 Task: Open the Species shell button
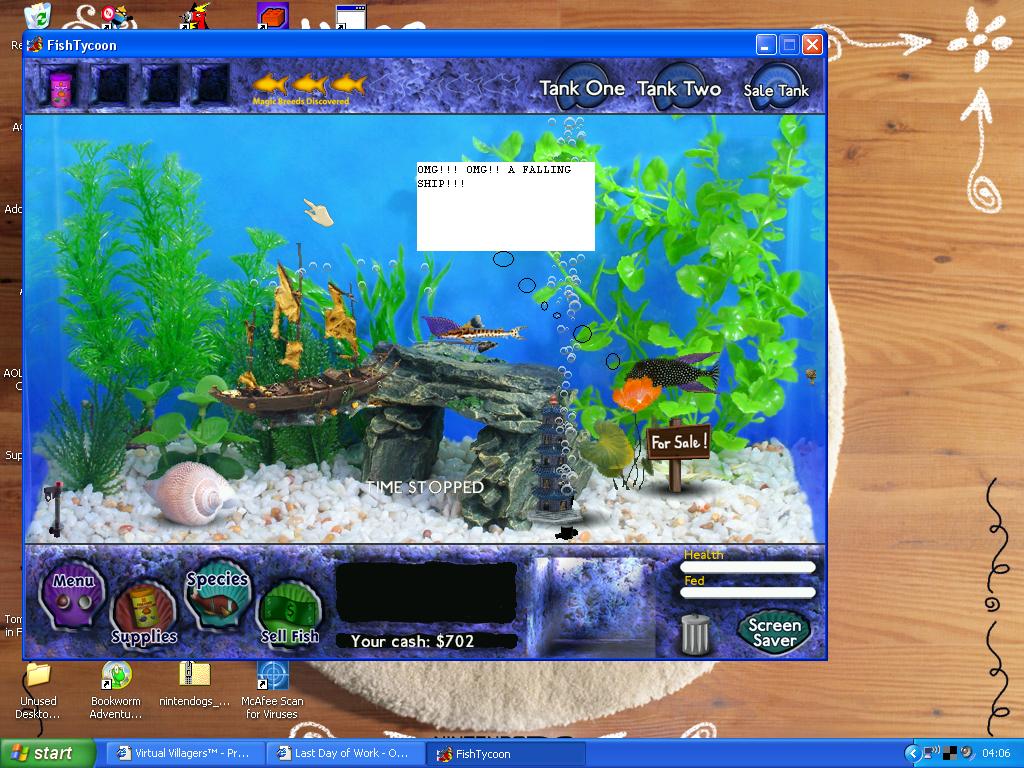[x=217, y=594]
